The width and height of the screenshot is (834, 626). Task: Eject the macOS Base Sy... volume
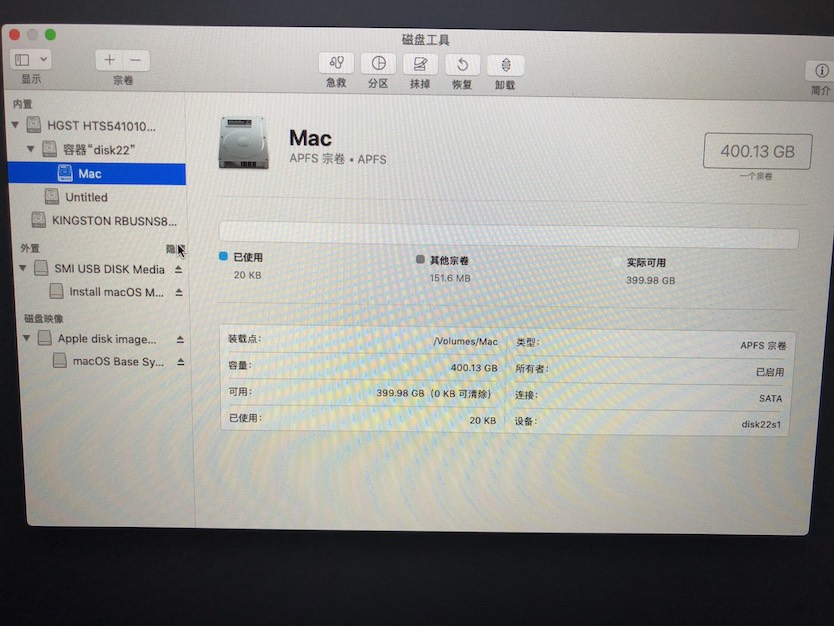181,362
